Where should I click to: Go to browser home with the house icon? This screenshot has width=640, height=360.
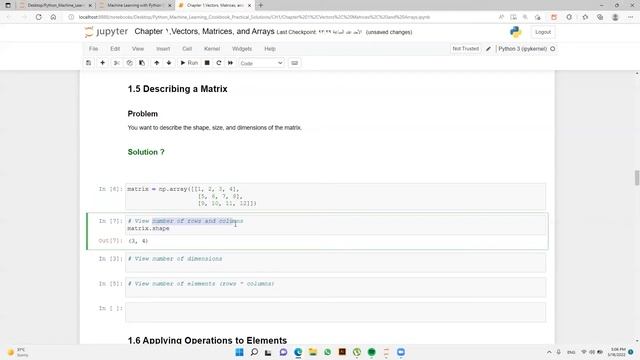coord(53,17)
